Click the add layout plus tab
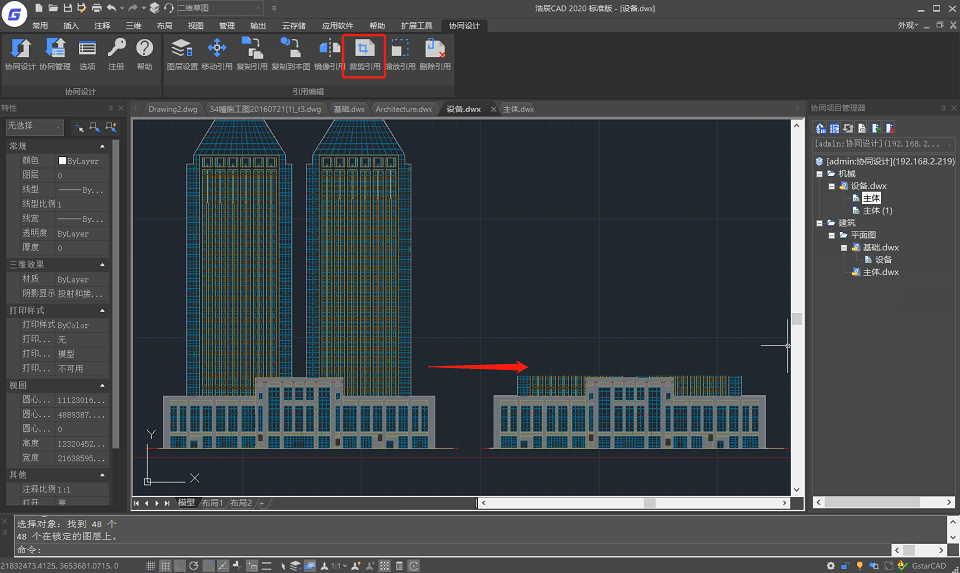This screenshot has height=573, width=960. pyautogui.click(x=262, y=503)
